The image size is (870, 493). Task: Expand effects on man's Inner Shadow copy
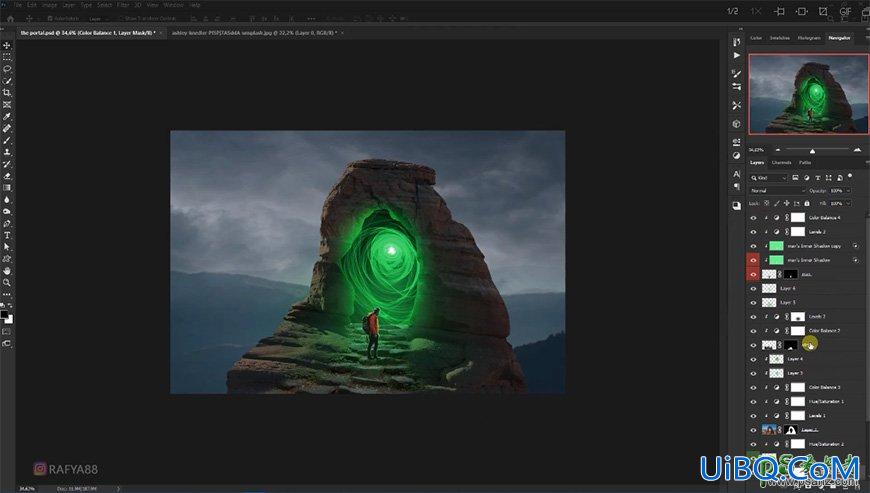(856, 246)
